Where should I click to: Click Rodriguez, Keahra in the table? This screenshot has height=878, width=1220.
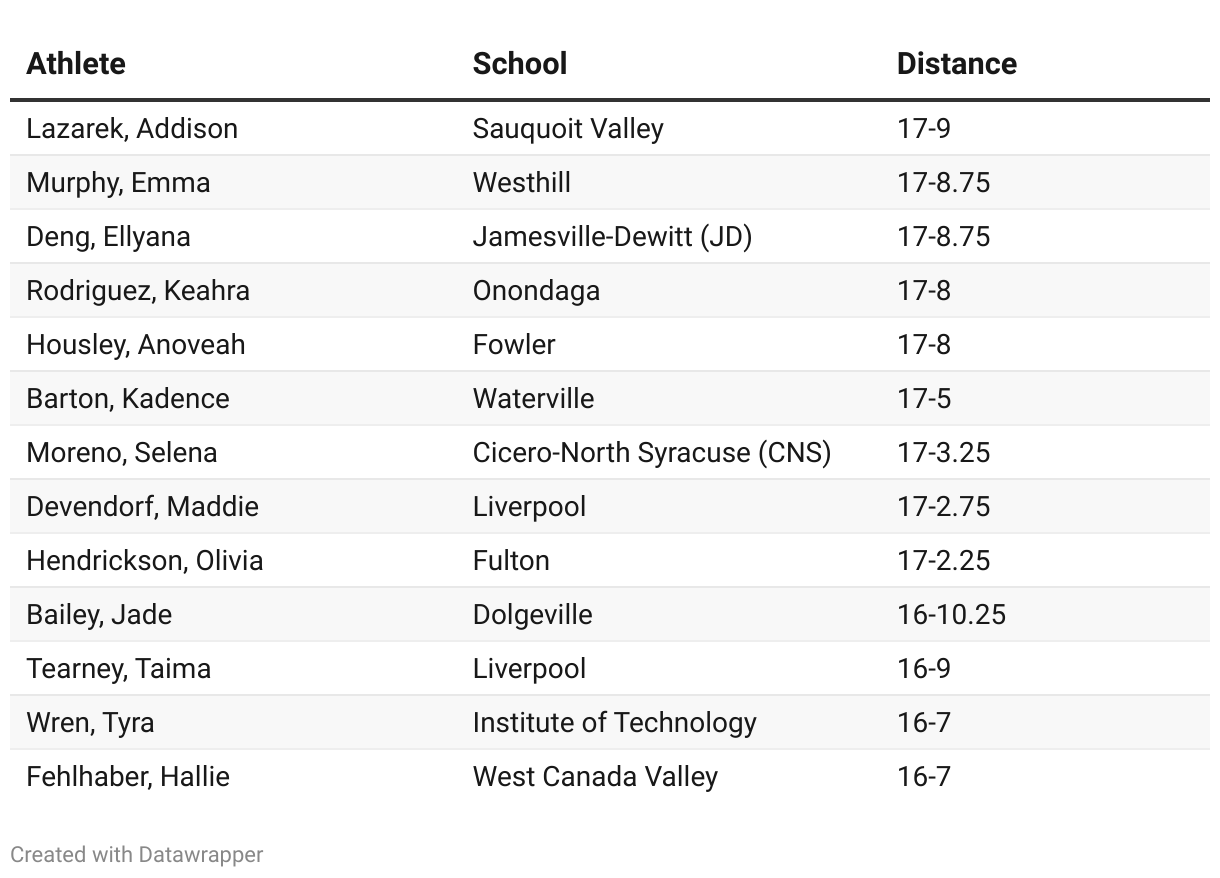click(138, 291)
